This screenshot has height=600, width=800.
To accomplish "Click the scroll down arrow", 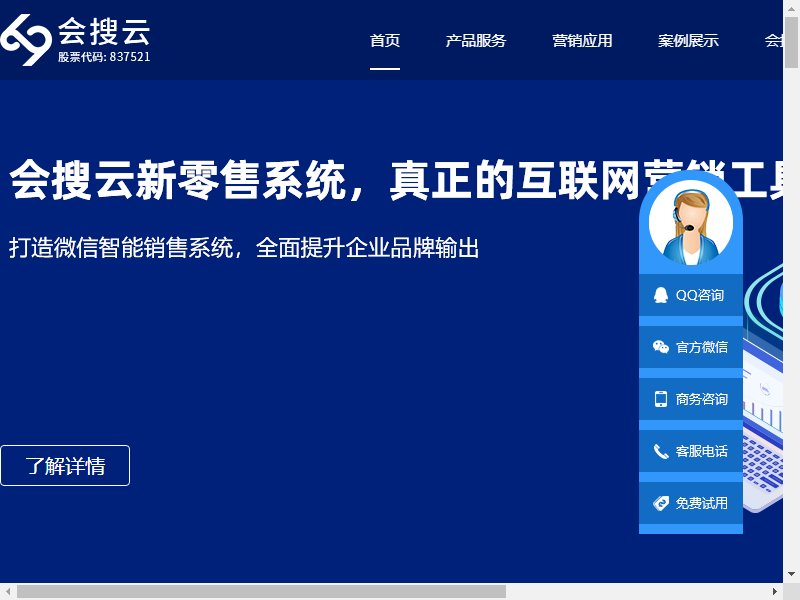I will (791, 574).
